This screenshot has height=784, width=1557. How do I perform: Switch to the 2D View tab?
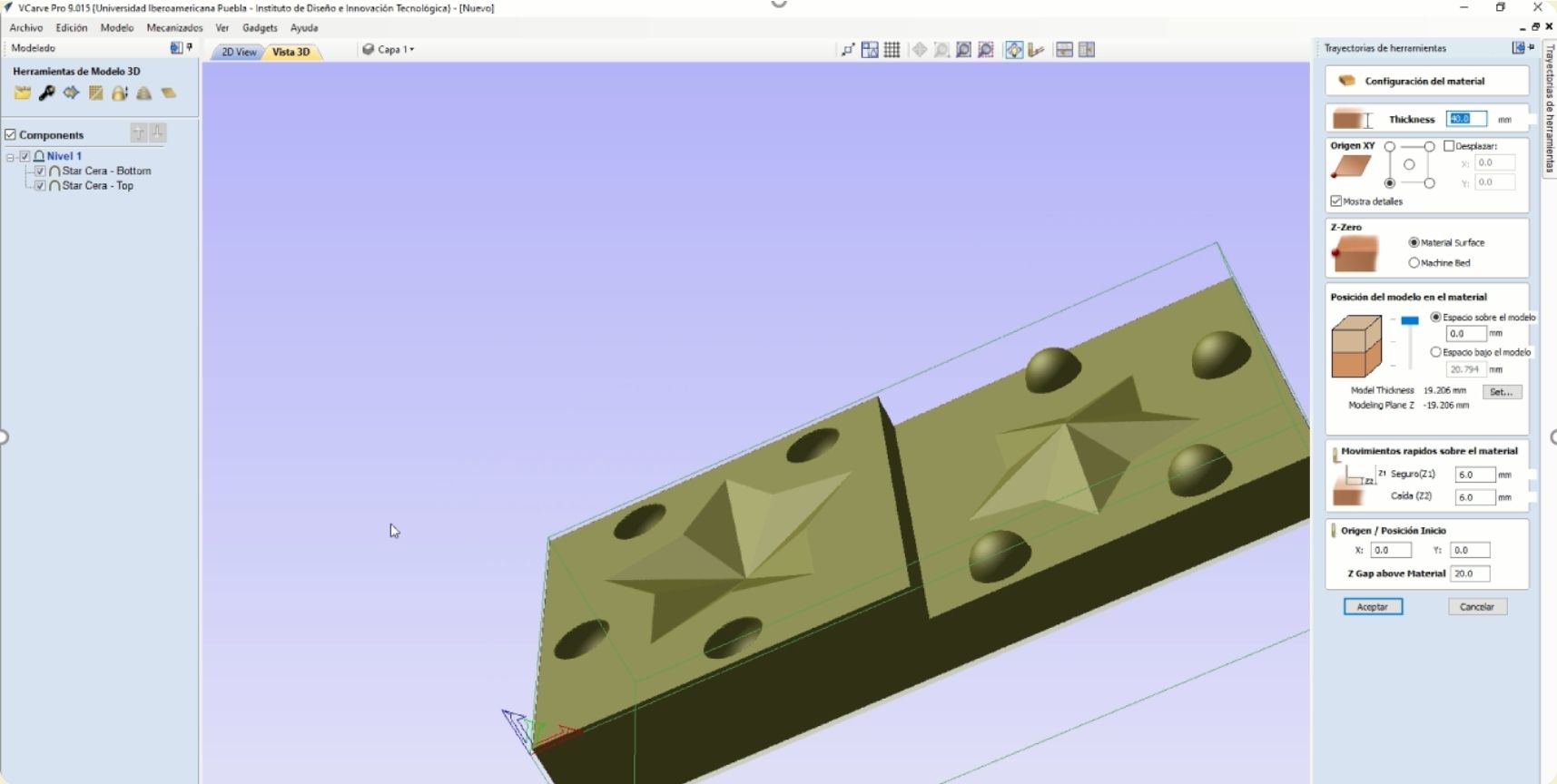239,52
